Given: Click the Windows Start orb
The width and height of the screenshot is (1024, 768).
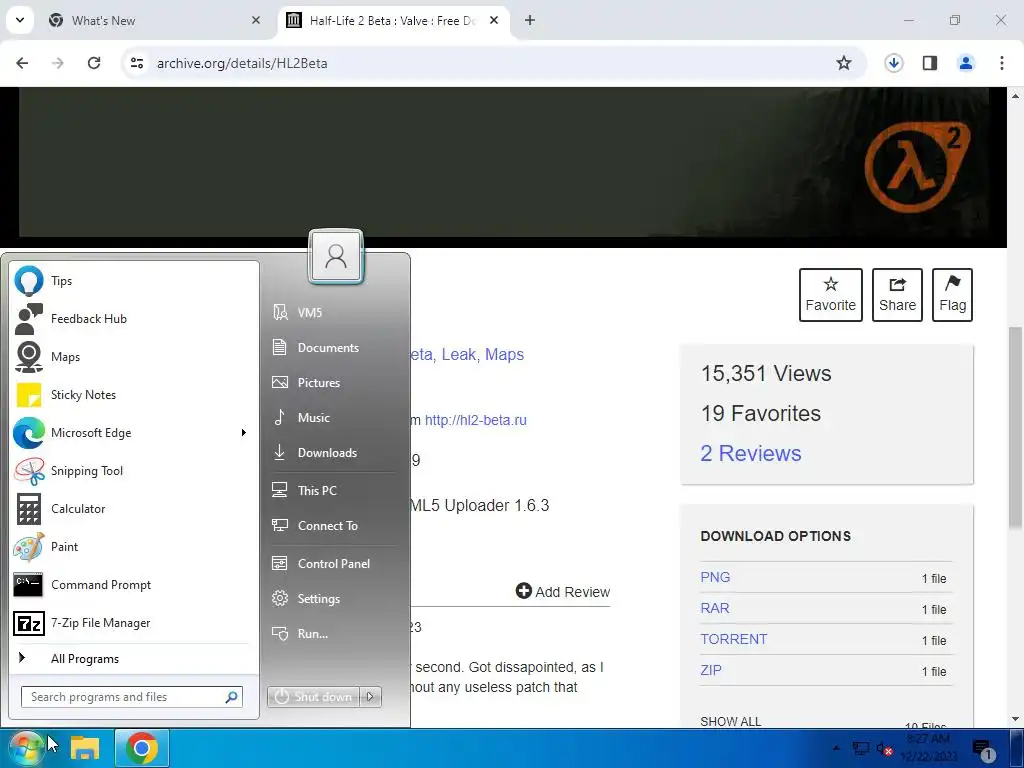Looking at the screenshot, I should [26, 748].
